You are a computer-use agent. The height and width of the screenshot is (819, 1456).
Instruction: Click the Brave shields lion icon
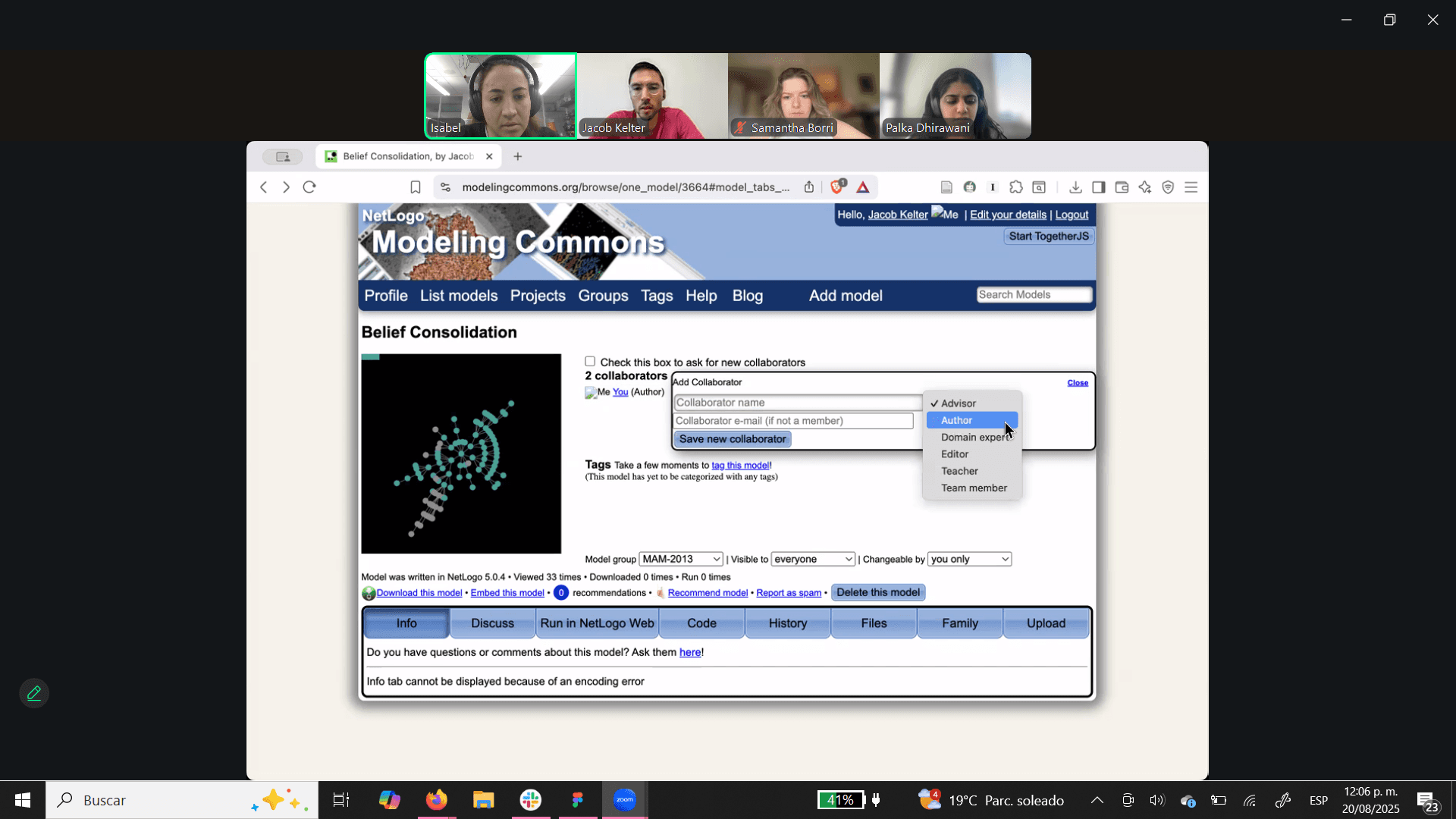coord(837,187)
